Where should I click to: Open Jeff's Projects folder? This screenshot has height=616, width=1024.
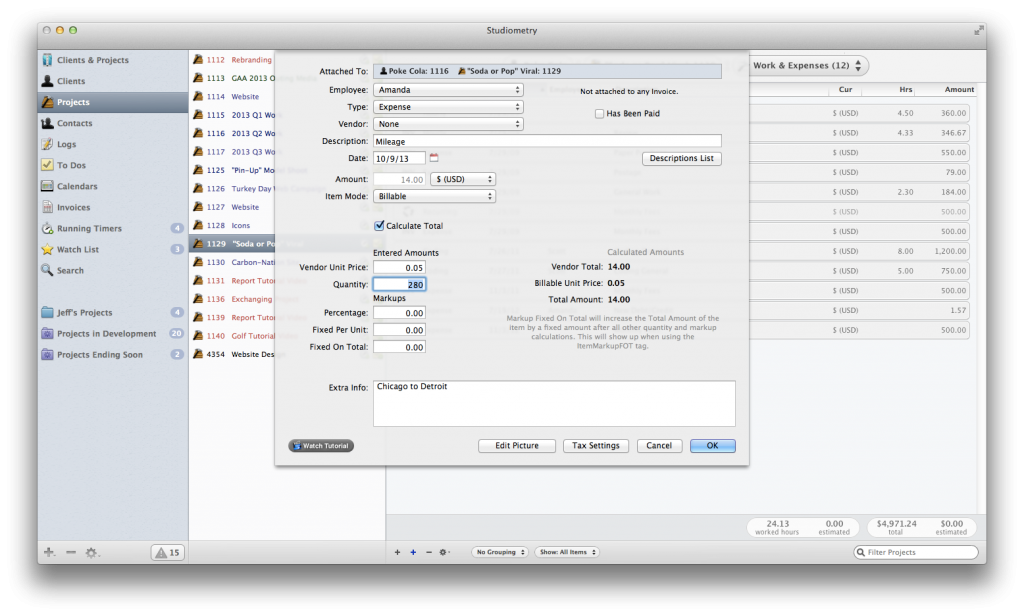[112, 312]
